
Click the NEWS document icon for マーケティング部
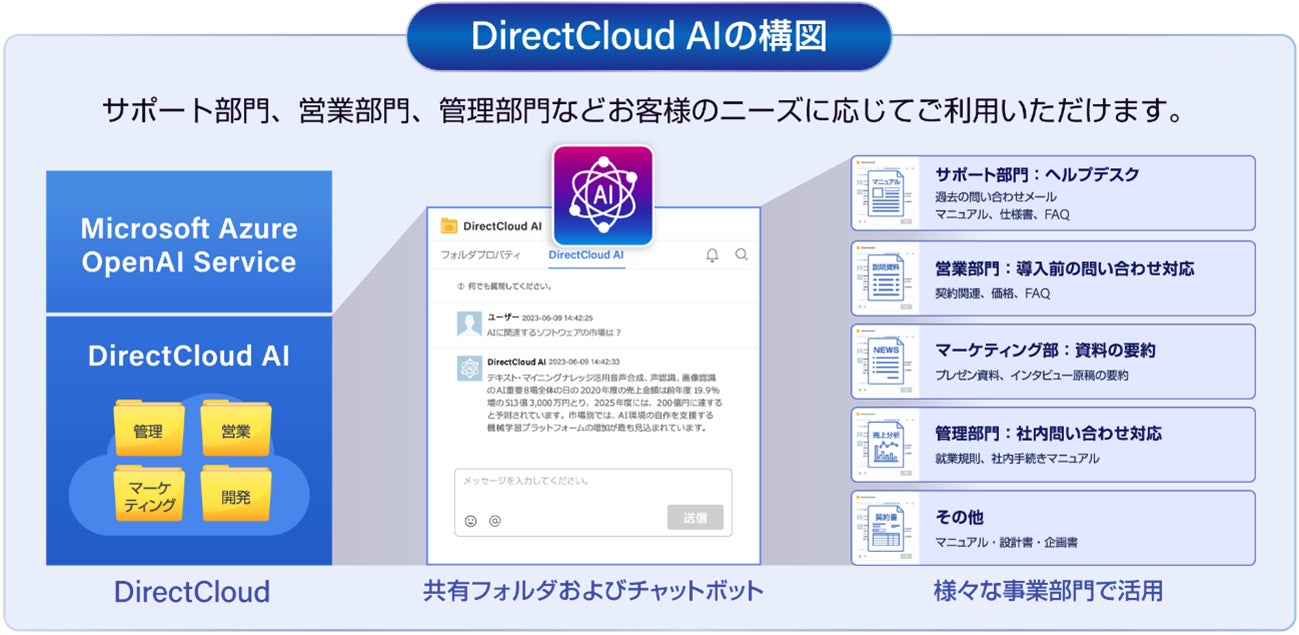point(888,360)
